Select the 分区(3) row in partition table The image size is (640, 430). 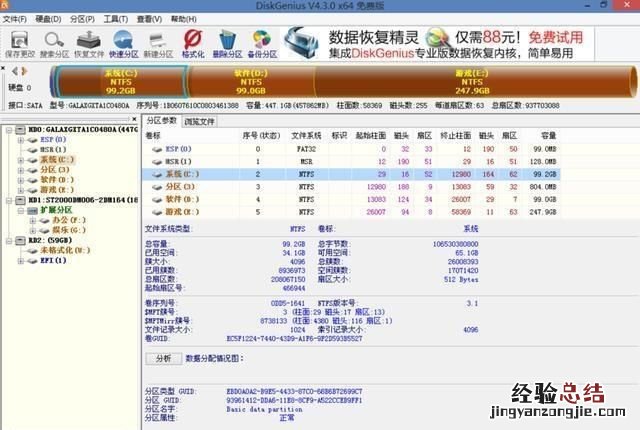coord(351,187)
